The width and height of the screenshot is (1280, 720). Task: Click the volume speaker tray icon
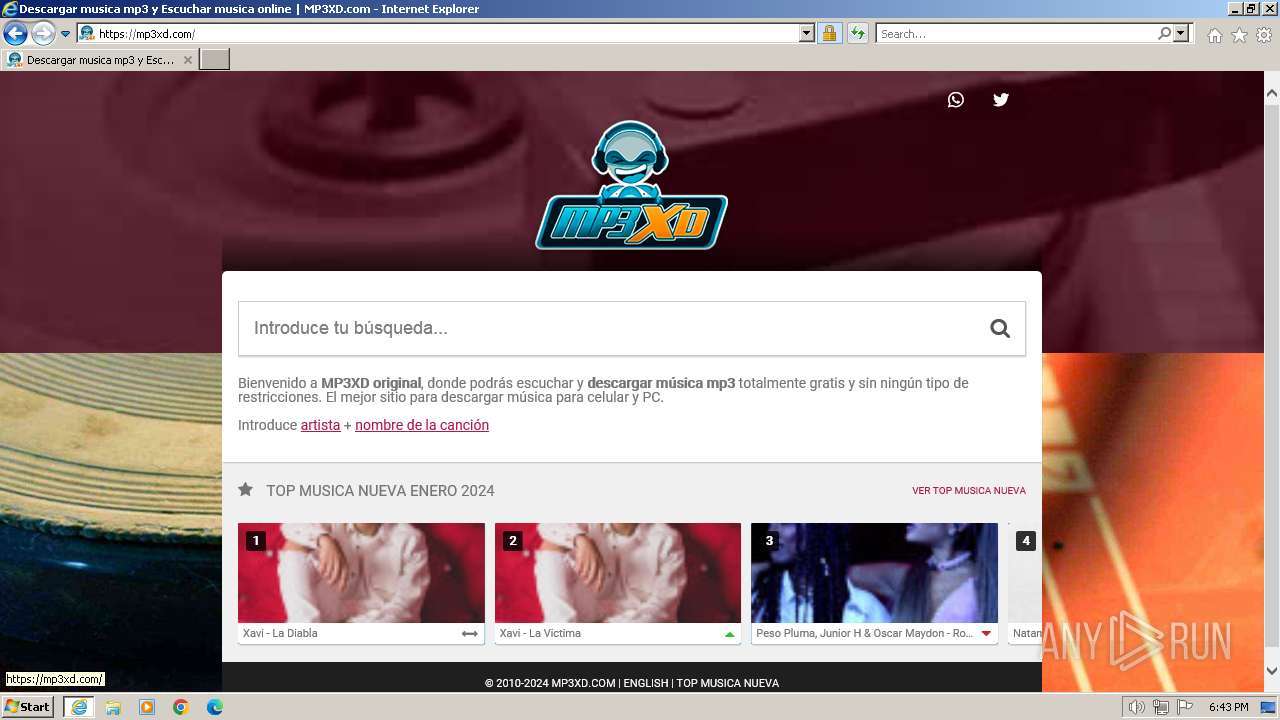pos(1138,707)
